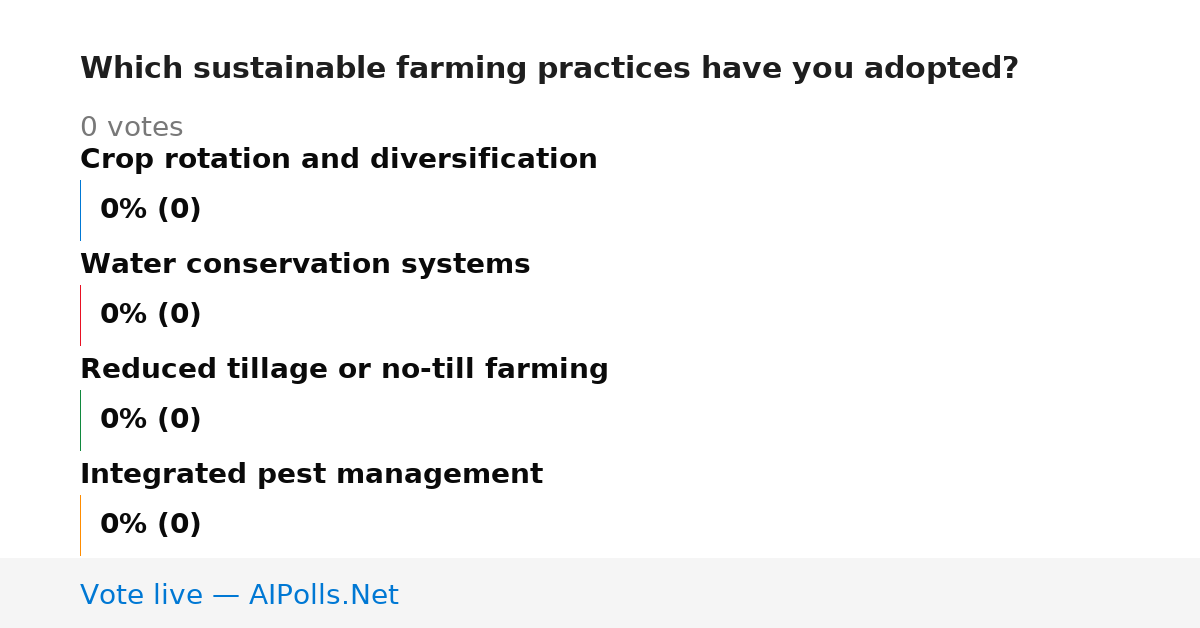Open the Vote live AIPolls.Net link
The height and width of the screenshot is (628, 1200).
tap(239, 596)
